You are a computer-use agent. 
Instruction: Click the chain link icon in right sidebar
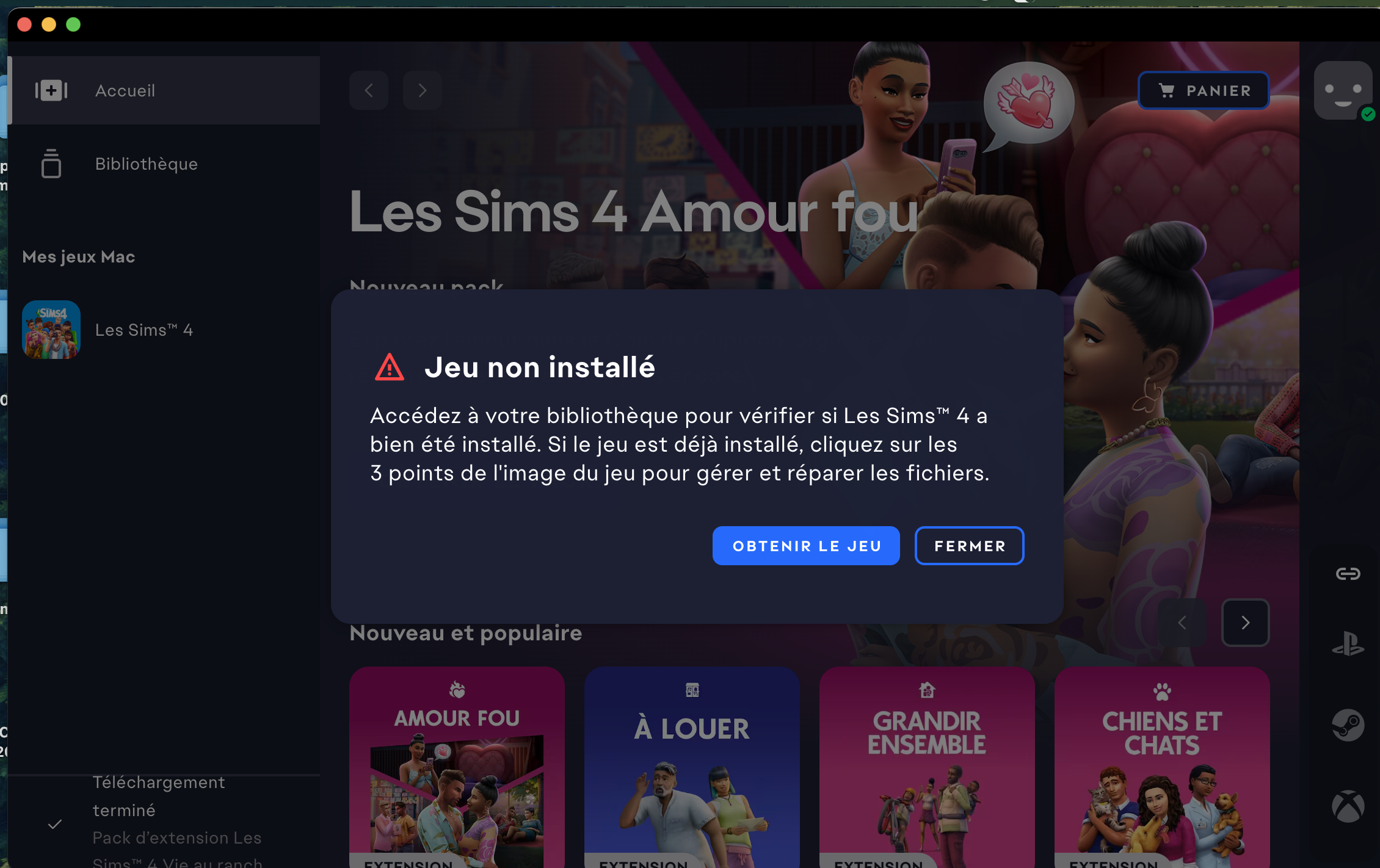(x=1348, y=573)
